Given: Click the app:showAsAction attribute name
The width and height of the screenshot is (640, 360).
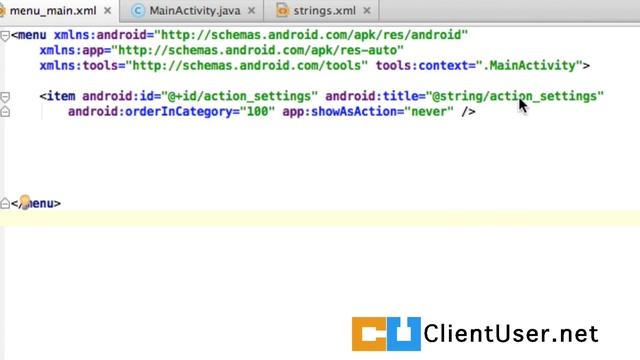Looking at the screenshot, I should 339,111.
